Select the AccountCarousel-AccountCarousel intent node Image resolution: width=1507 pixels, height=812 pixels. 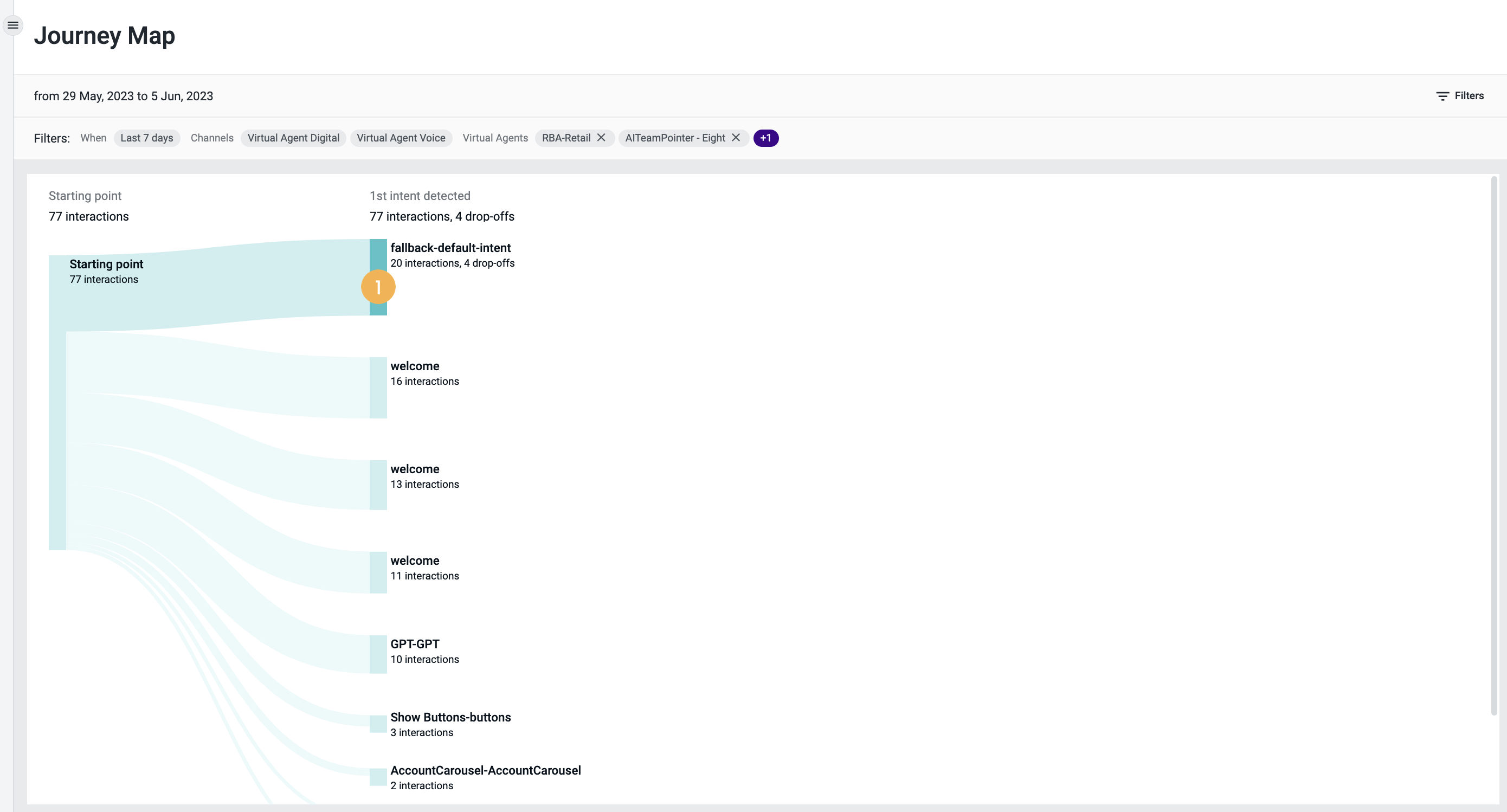378,777
